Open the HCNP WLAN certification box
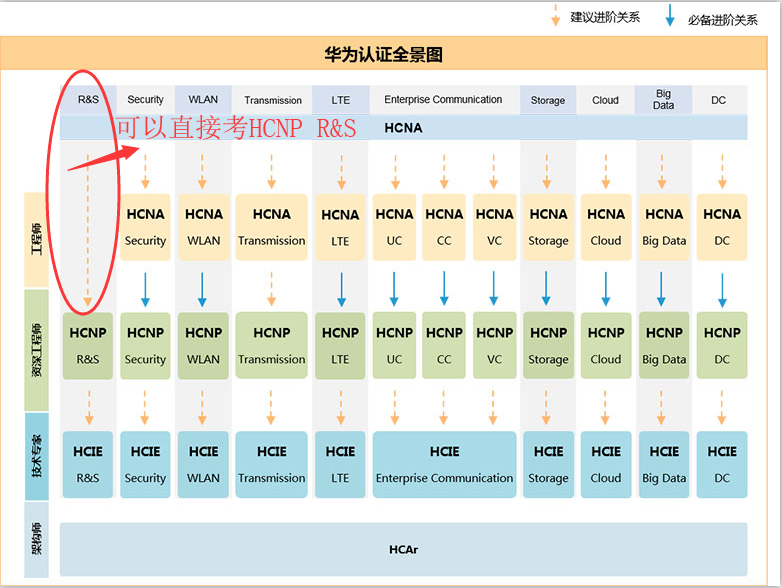 click(x=203, y=346)
